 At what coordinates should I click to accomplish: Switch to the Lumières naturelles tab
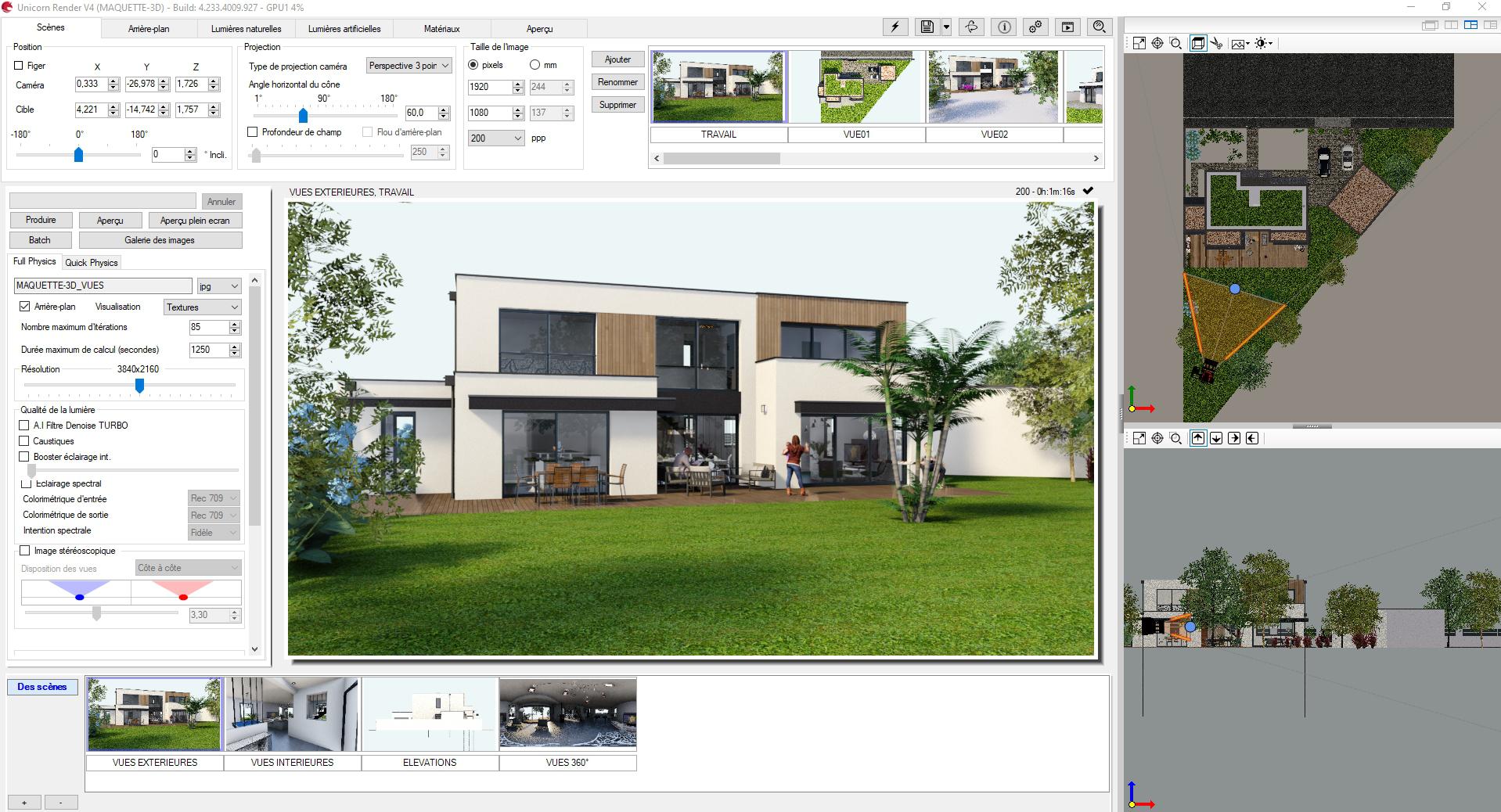246,29
